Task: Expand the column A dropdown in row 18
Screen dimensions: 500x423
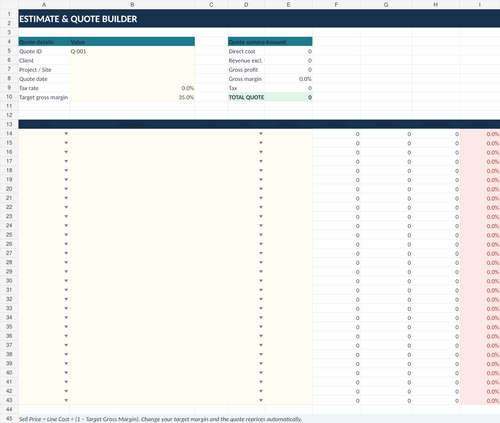Action: tap(66, 170)
